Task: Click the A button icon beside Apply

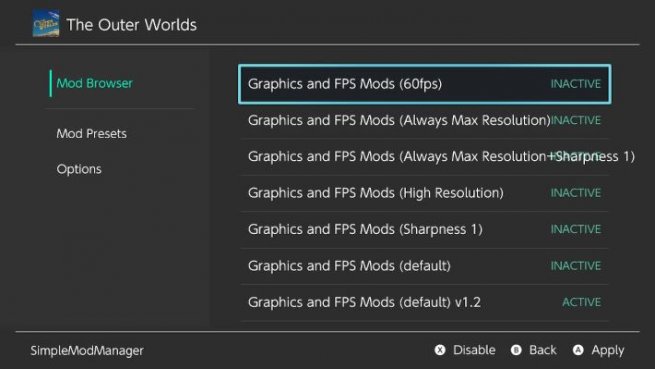Action: pyautogui.click(x=578, y=350)
